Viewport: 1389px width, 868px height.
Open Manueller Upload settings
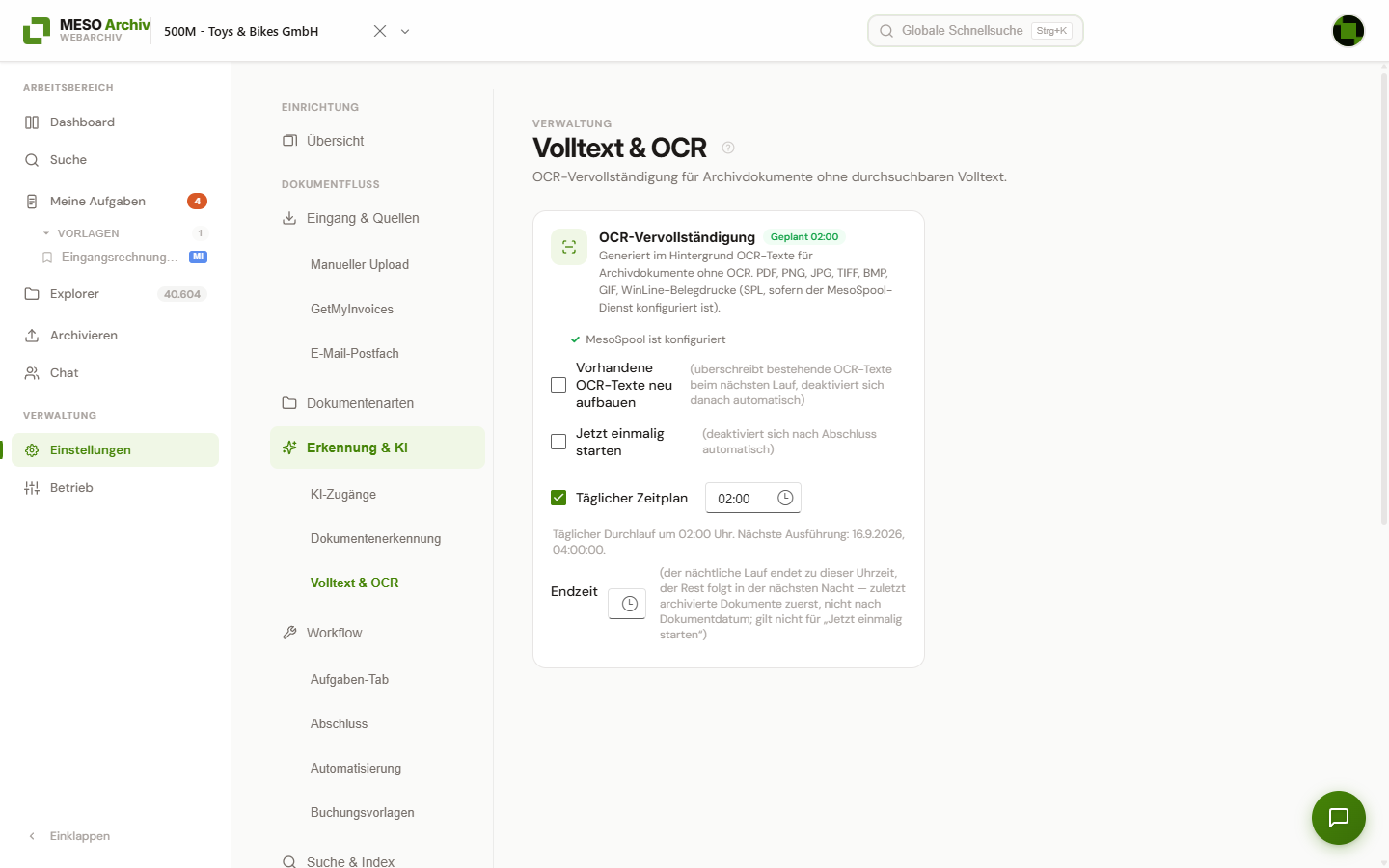[x=360, y=264]
